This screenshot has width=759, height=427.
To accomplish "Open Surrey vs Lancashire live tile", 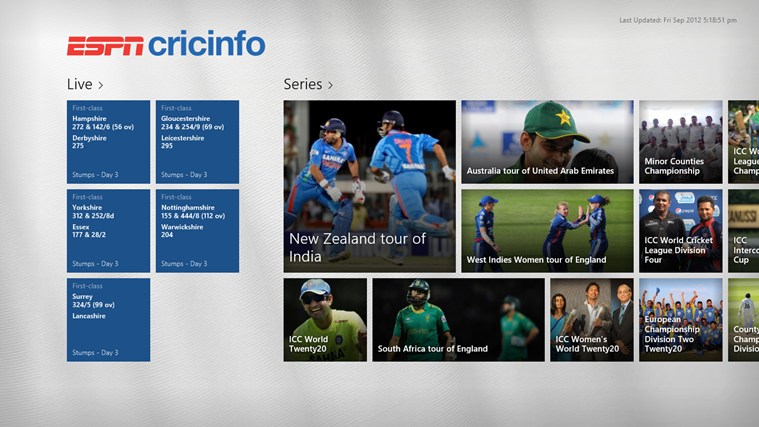I will pyautogui.click(x=108, y=320).
